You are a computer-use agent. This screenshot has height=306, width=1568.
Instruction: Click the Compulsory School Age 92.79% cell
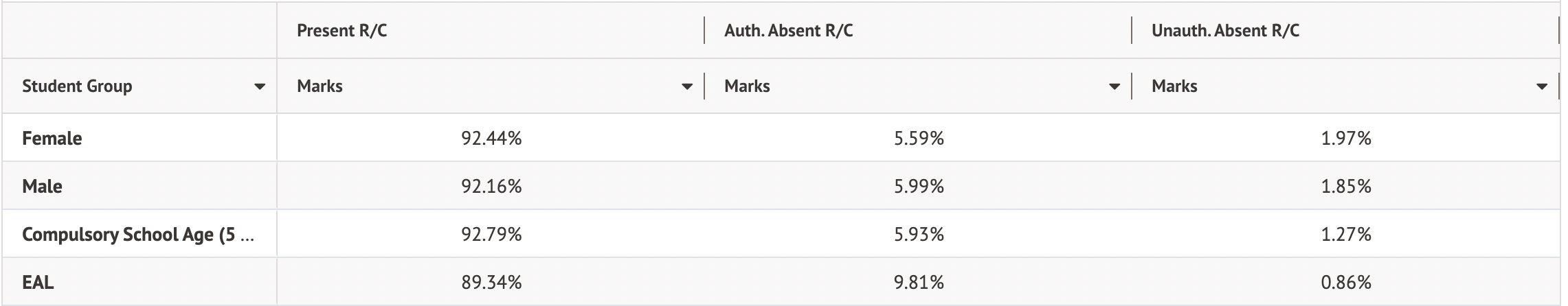tap(491, 235)
